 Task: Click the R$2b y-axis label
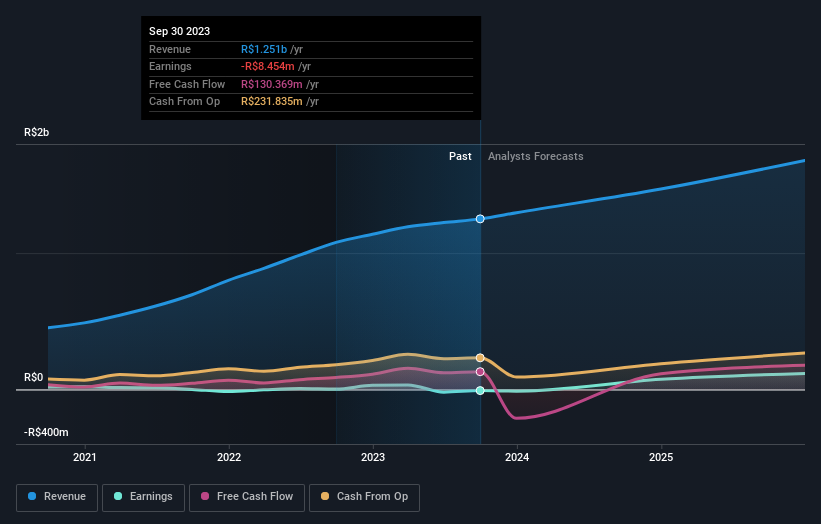tap(37, 132)
